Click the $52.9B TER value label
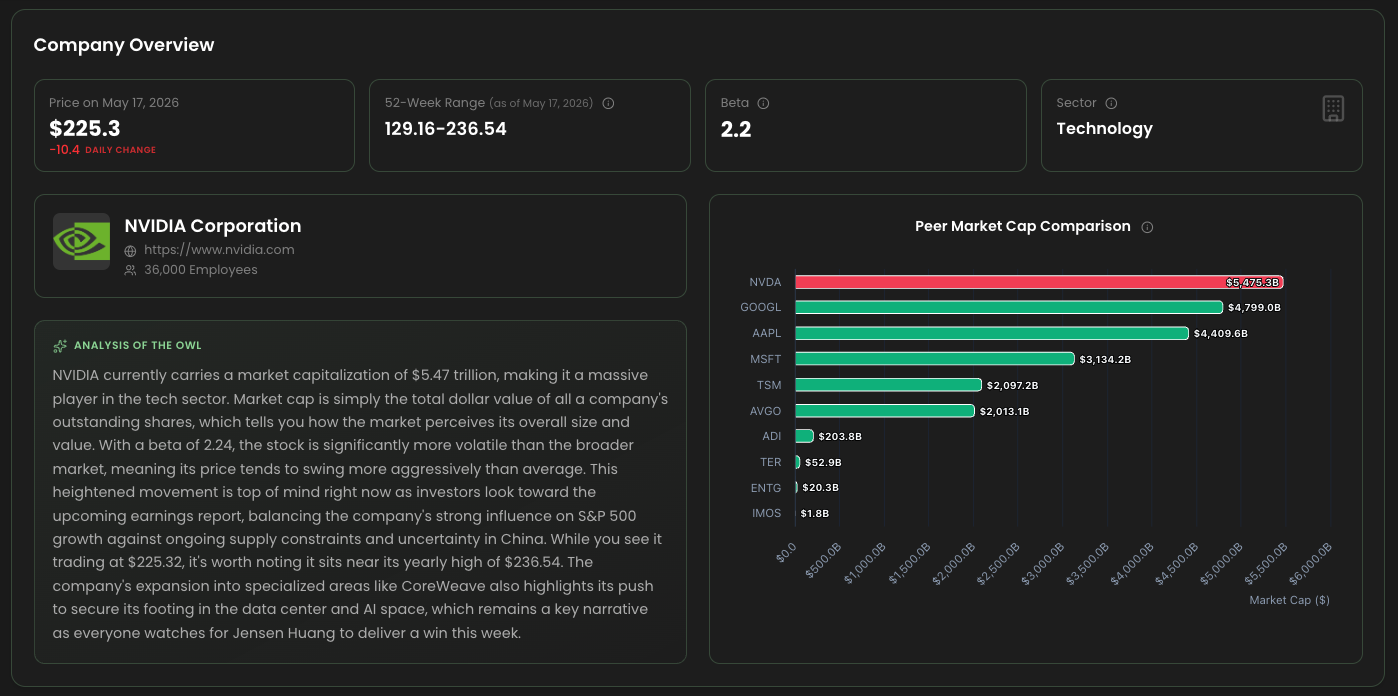Image resolution: width=1398 pixels, height=696 pixels. (823, 463)
